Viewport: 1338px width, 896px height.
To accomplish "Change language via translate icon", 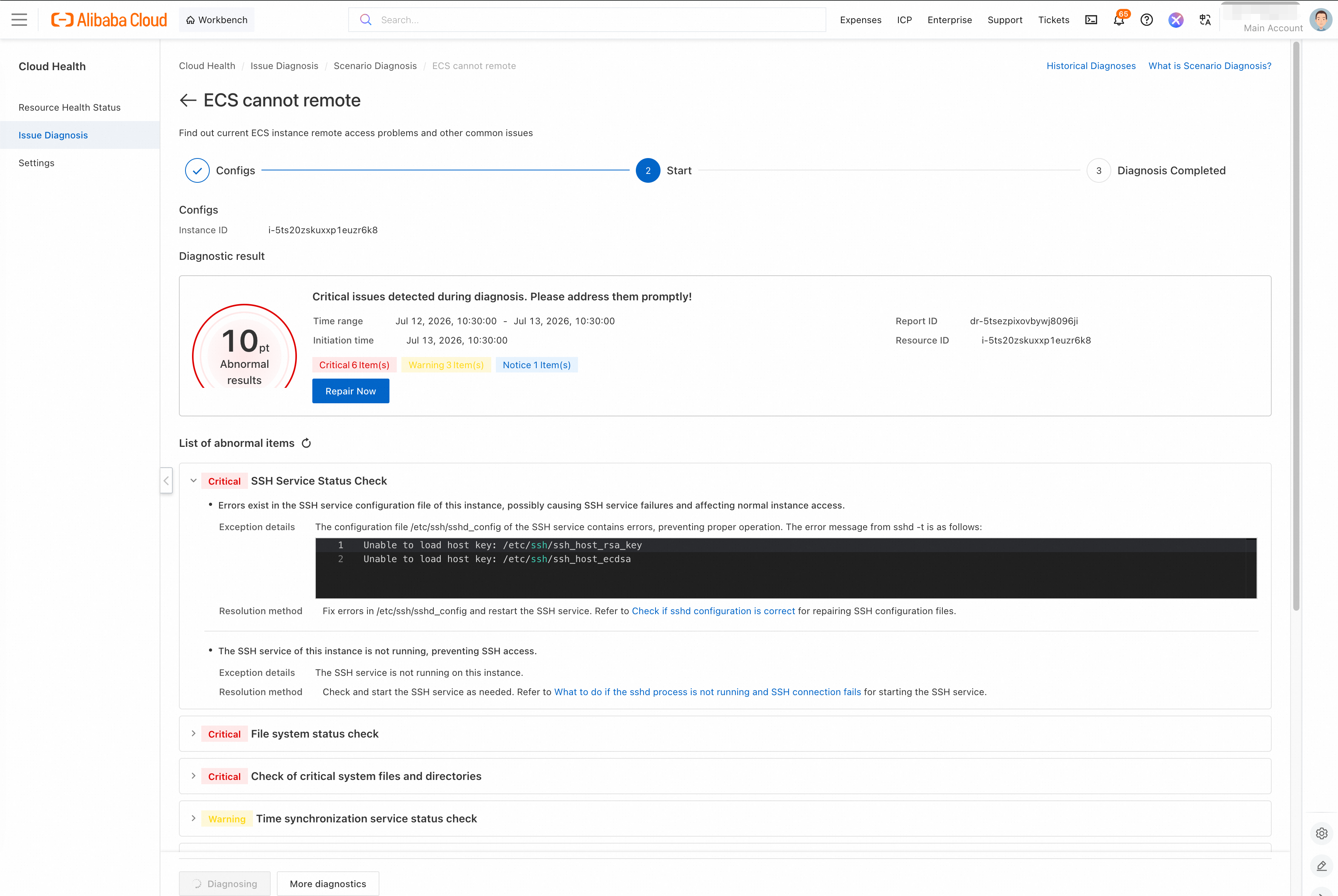I will click(x=1205, y=20).
